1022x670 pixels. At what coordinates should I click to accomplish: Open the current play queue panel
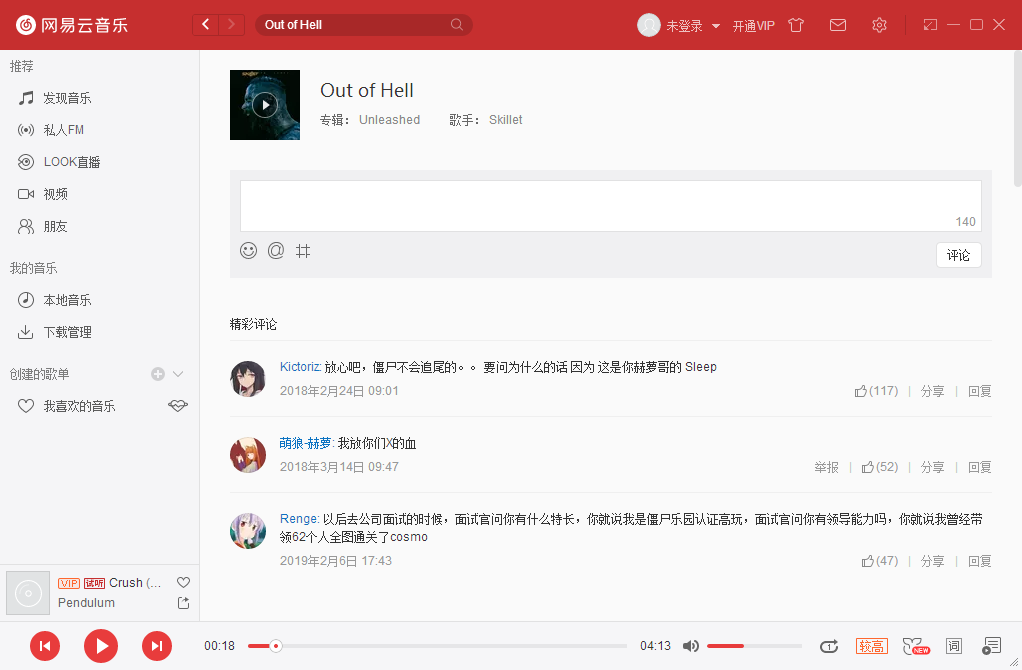pyautogui.click(x=991, y=646)
